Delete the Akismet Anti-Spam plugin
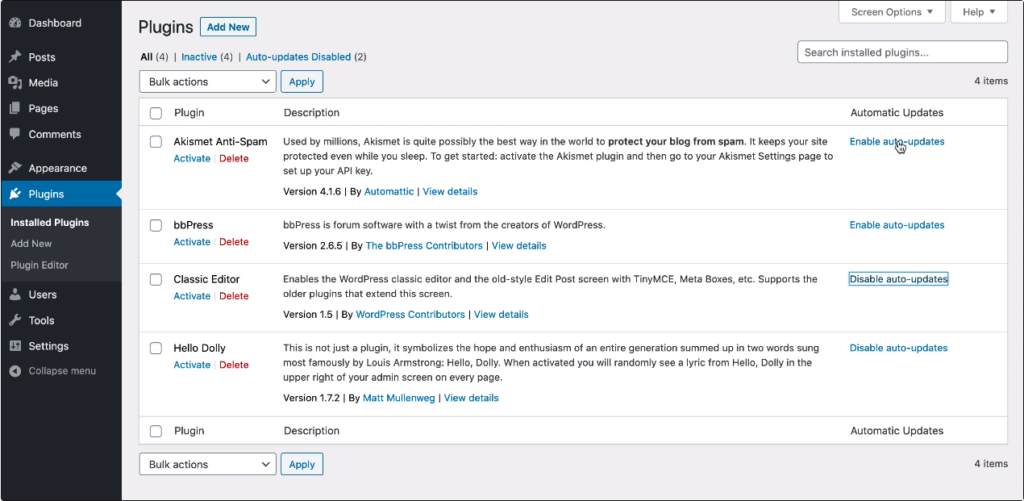 coord(234,158)
